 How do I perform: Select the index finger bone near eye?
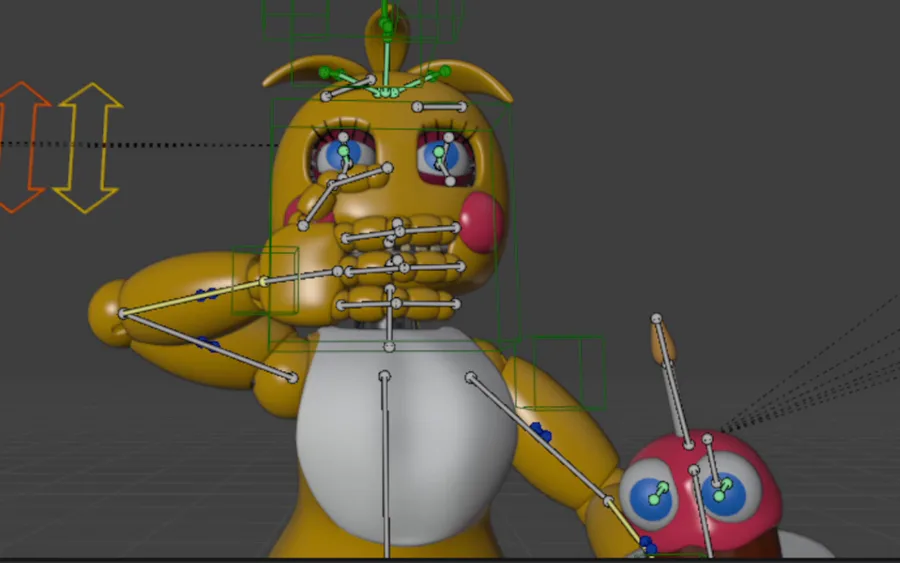359,176
